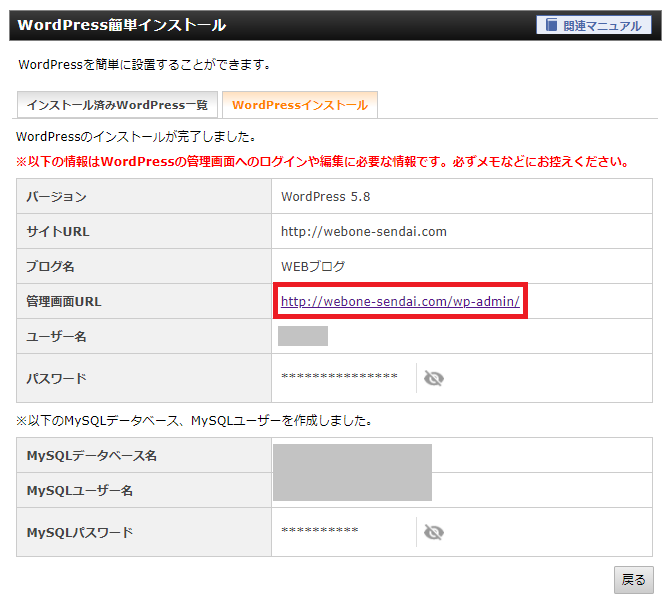Click the WordPressのインストールが完了しました message
This screenshot has width=665, height=607.
click(x=136, y=137)
